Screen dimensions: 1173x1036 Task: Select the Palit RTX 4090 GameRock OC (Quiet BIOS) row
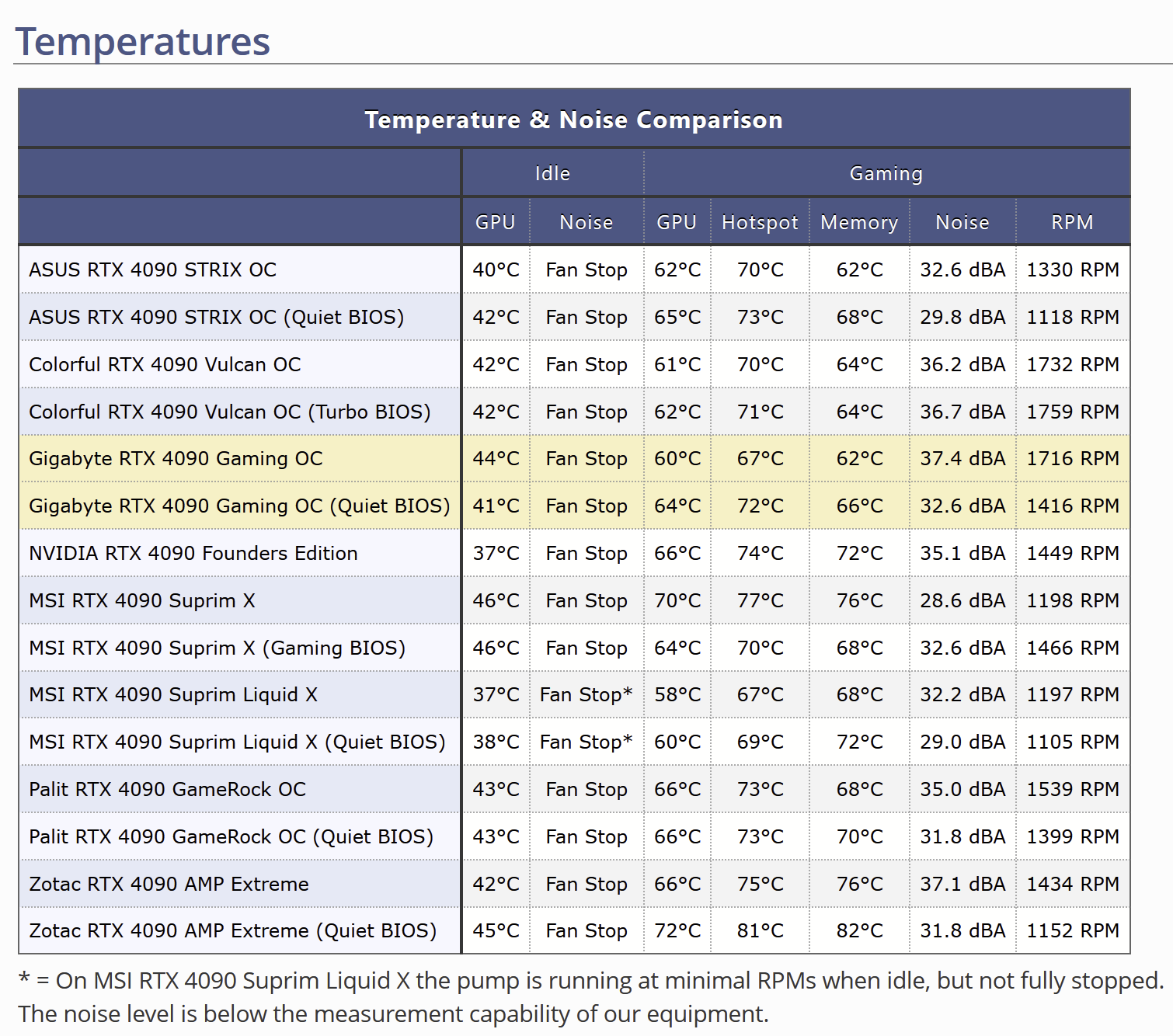[x=231, y=836]
